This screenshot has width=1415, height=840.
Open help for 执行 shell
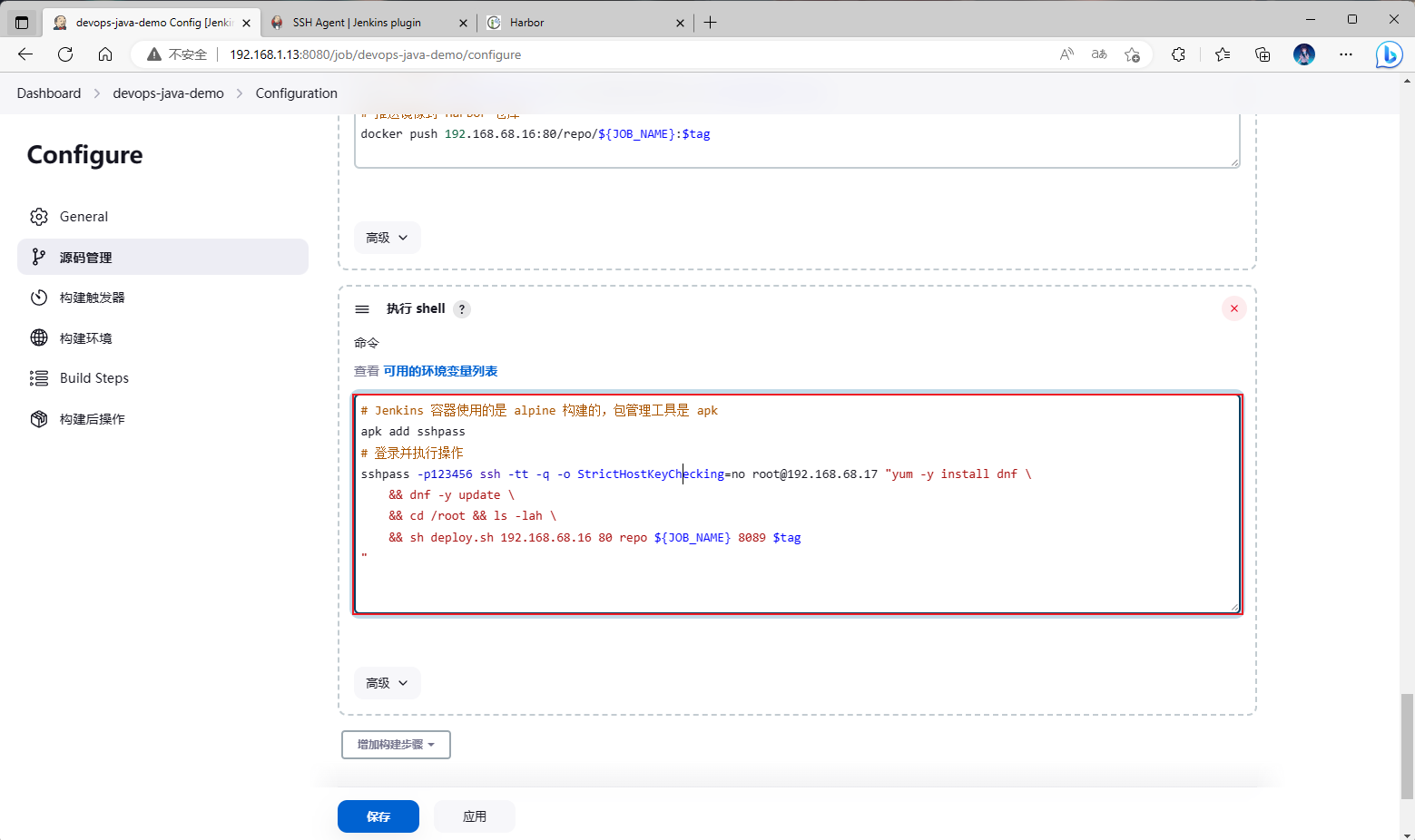[462, 309]
